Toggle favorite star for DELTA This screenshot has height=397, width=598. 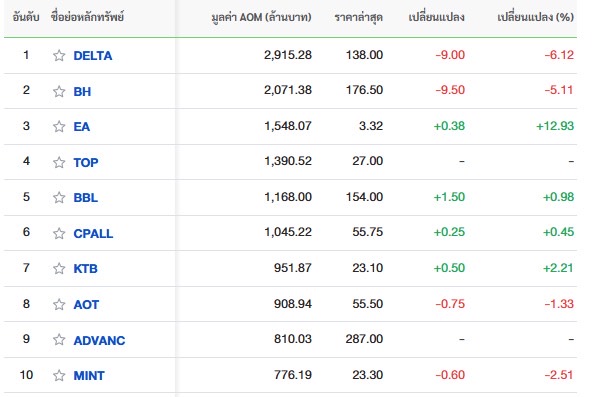coord(59,56)
